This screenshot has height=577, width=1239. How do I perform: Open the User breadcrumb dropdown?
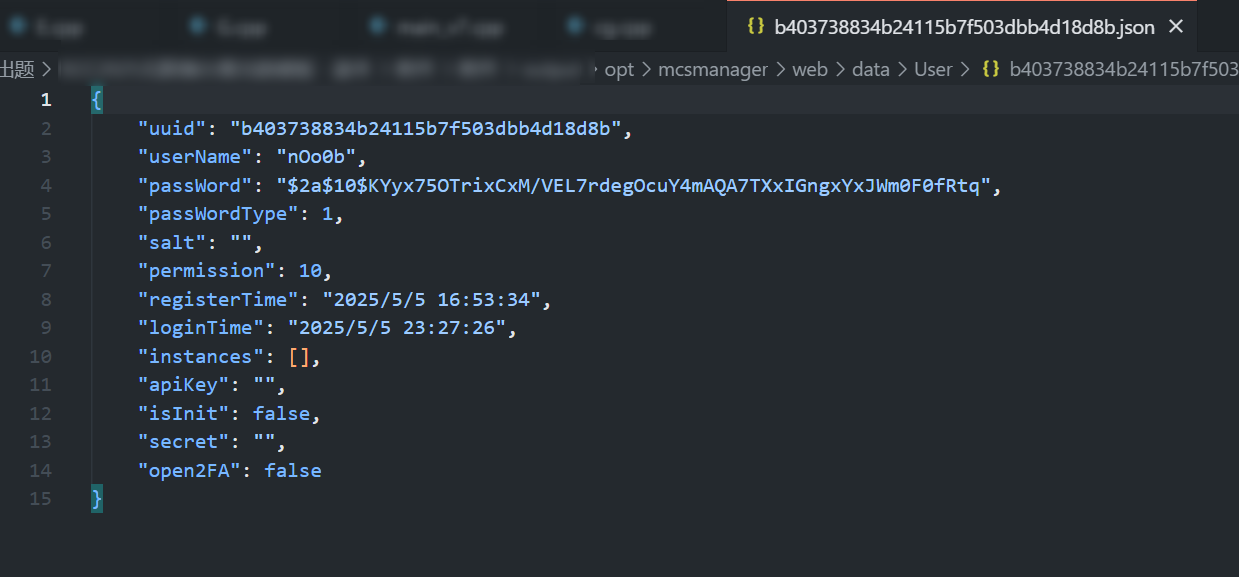(x=933, y=69)
